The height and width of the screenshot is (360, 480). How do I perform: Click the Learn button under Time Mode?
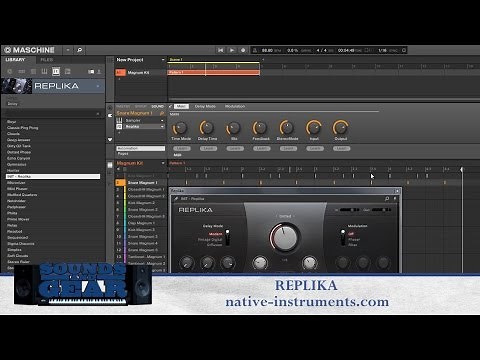(182, 148)
